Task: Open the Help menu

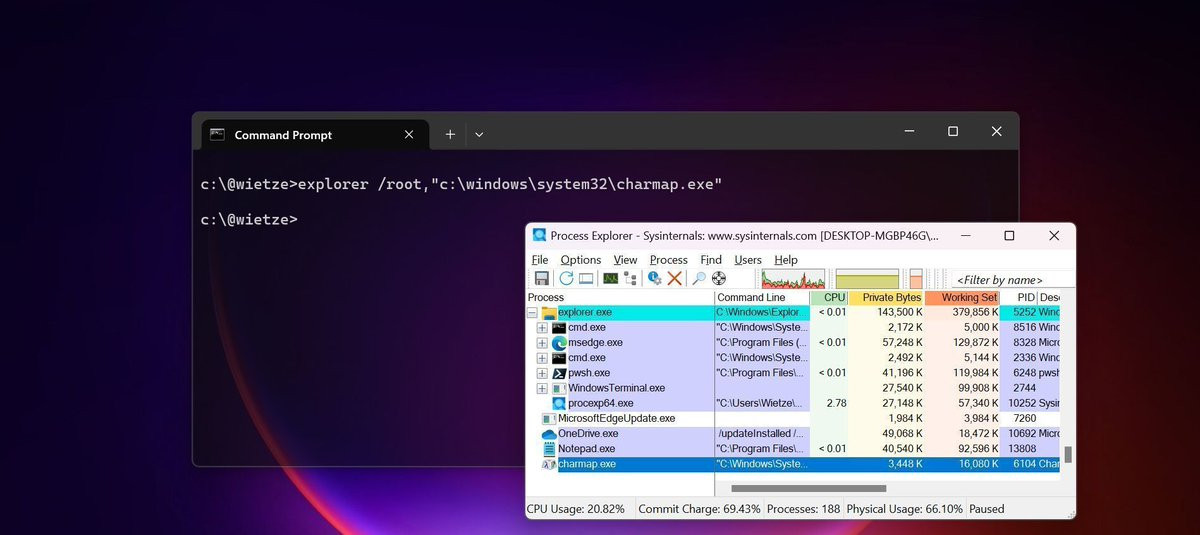Action: (x=786, y=260)
